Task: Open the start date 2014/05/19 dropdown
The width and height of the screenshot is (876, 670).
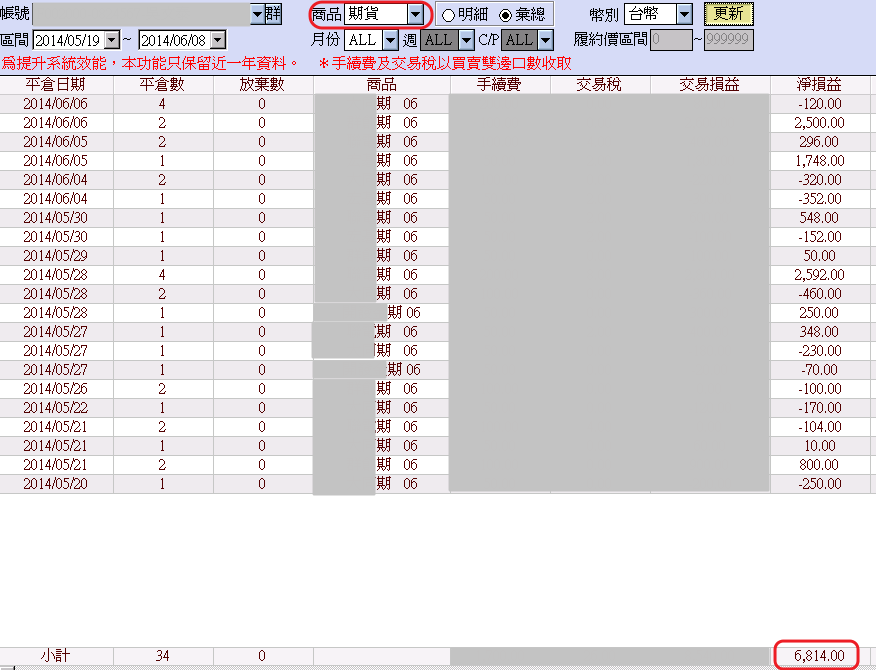Action: (x=112, y=40)
